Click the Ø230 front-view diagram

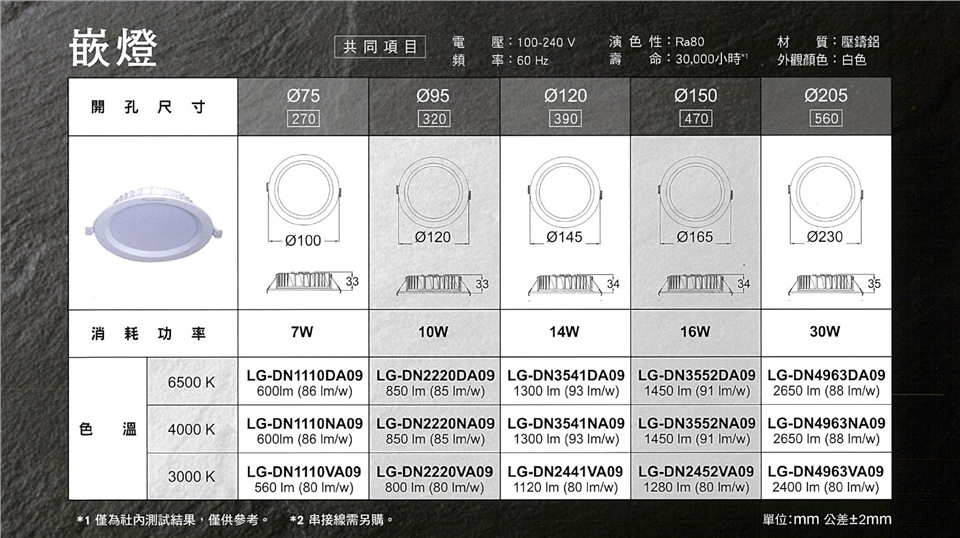pyautogui.click(x=825, y=199)
